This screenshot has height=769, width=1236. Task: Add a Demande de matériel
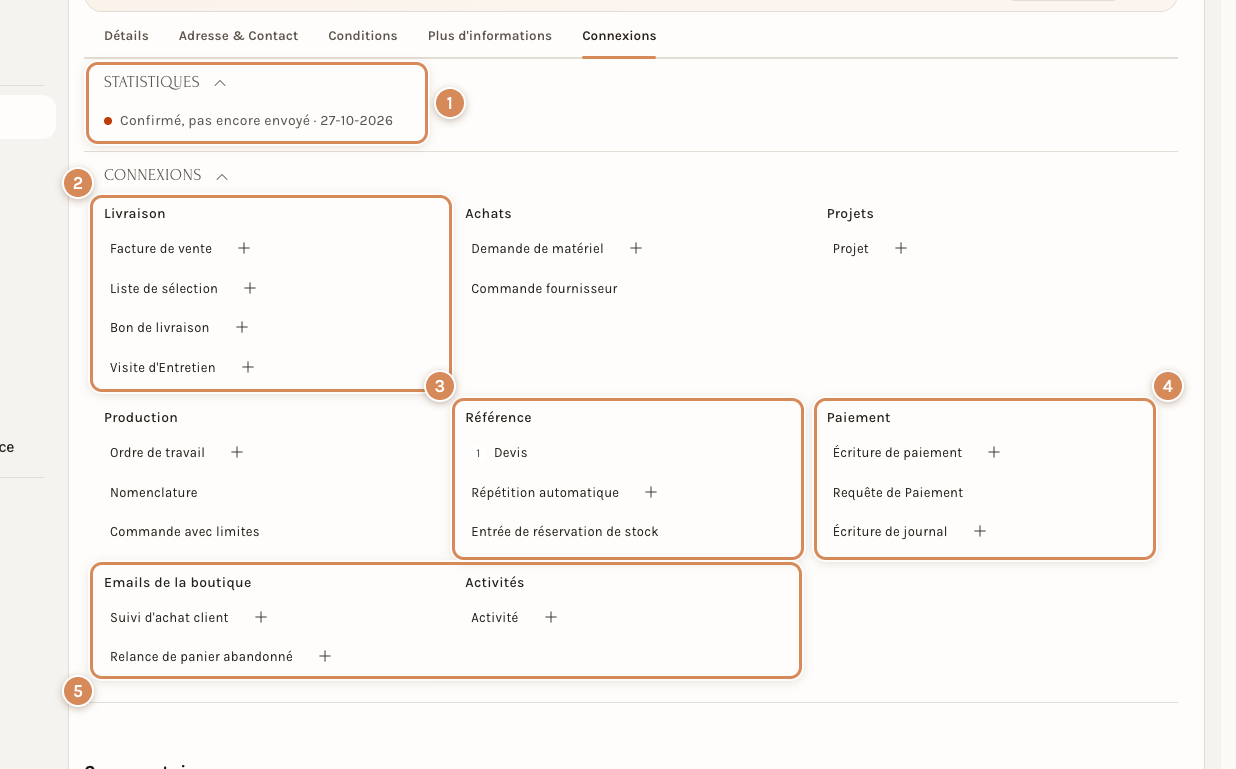point(635,248)
